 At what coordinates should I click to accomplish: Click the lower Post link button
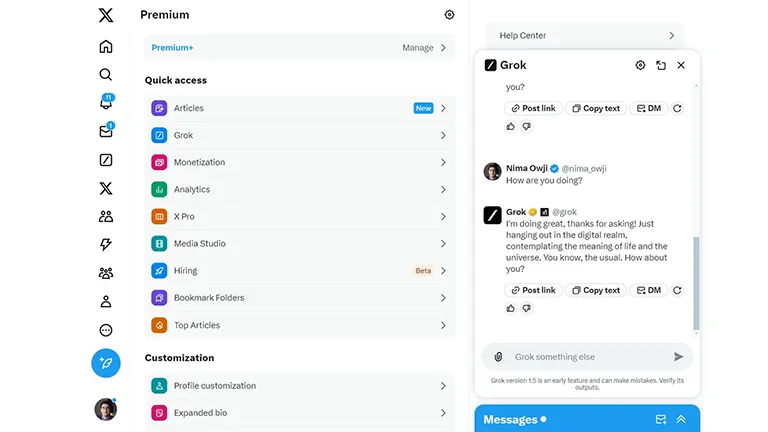click(x=533, y=290)
